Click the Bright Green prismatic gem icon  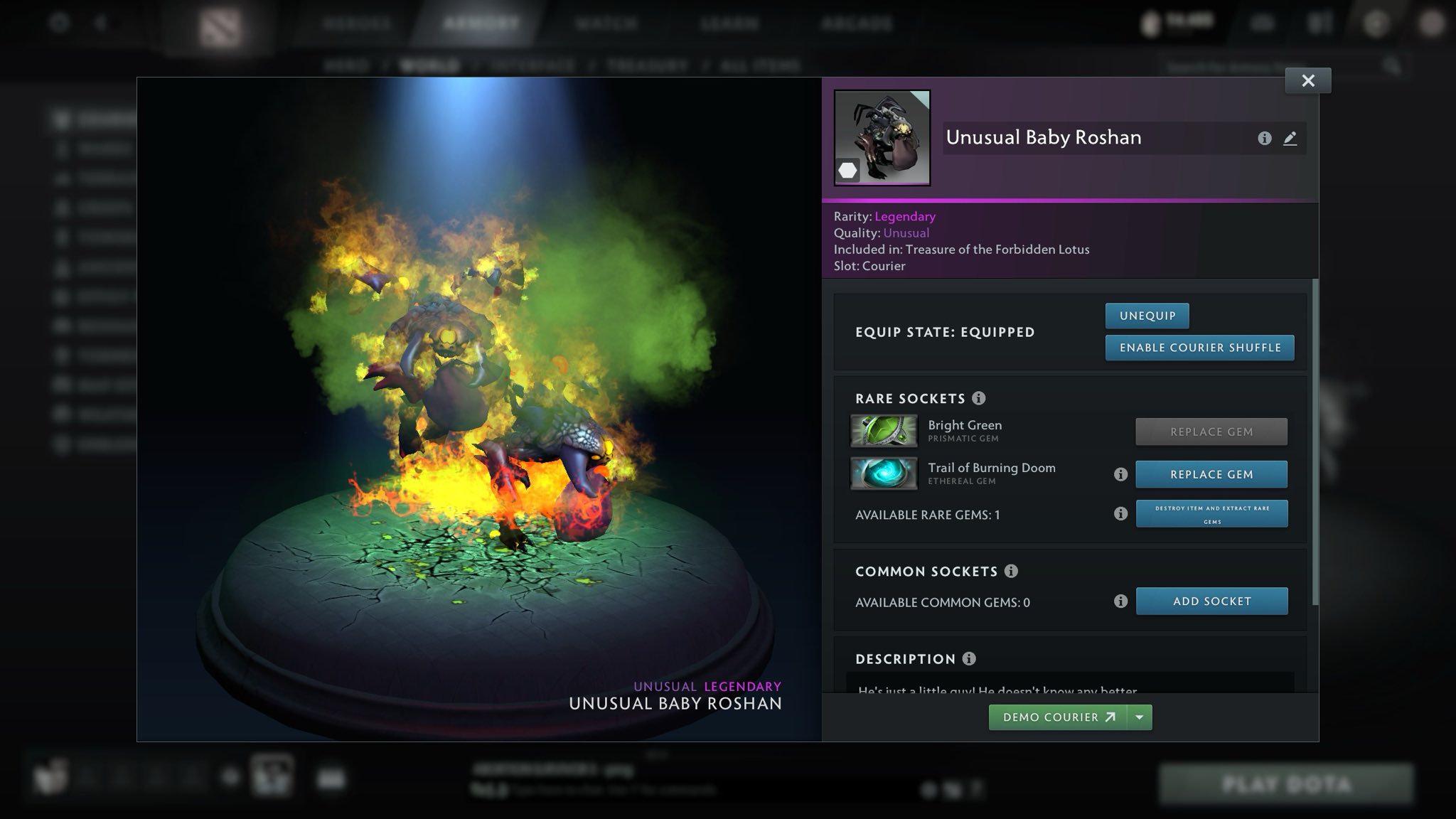pos(884,431)
